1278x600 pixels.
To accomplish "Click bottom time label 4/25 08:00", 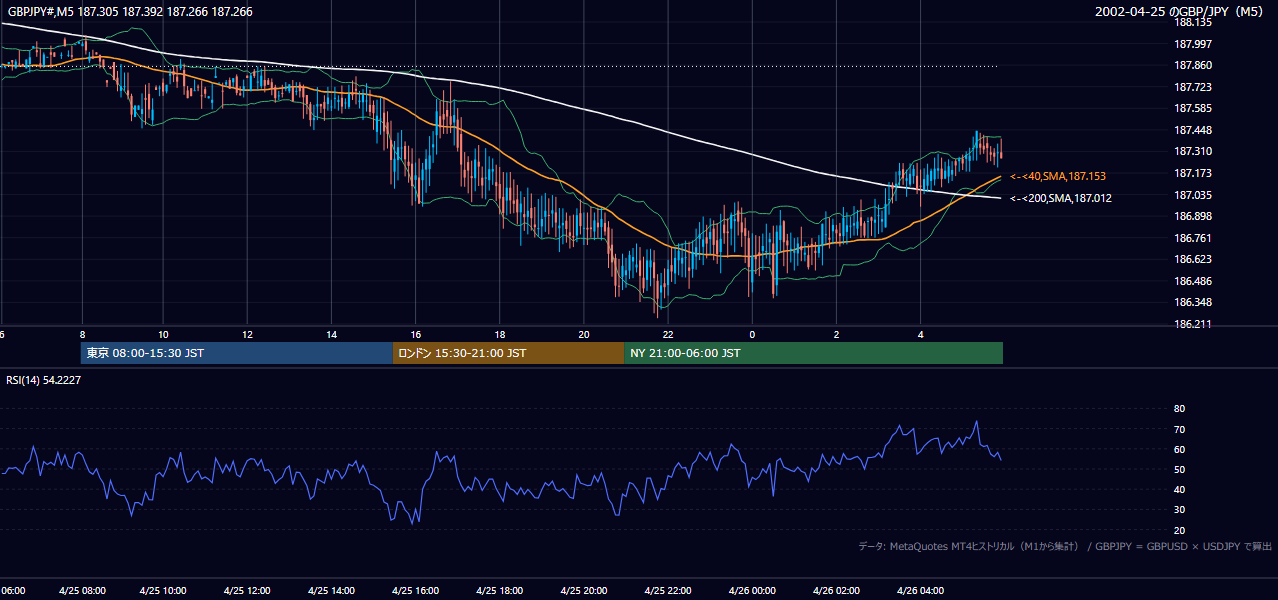I will click(81, 590).
